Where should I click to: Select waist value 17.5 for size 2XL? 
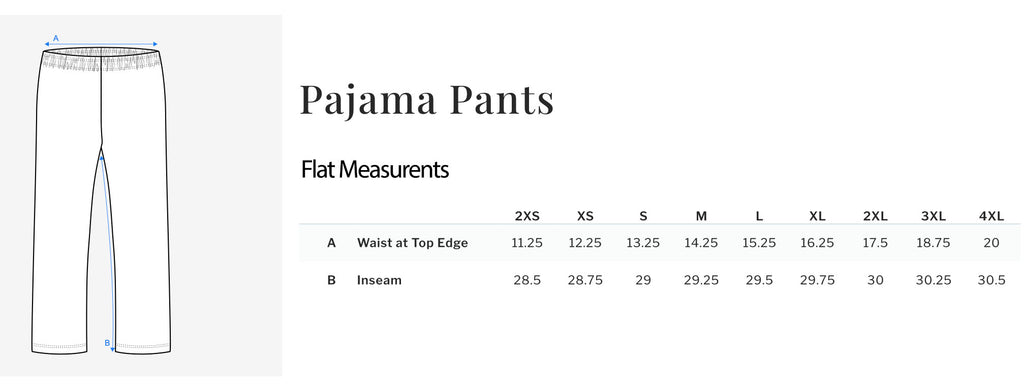point(875,243)
